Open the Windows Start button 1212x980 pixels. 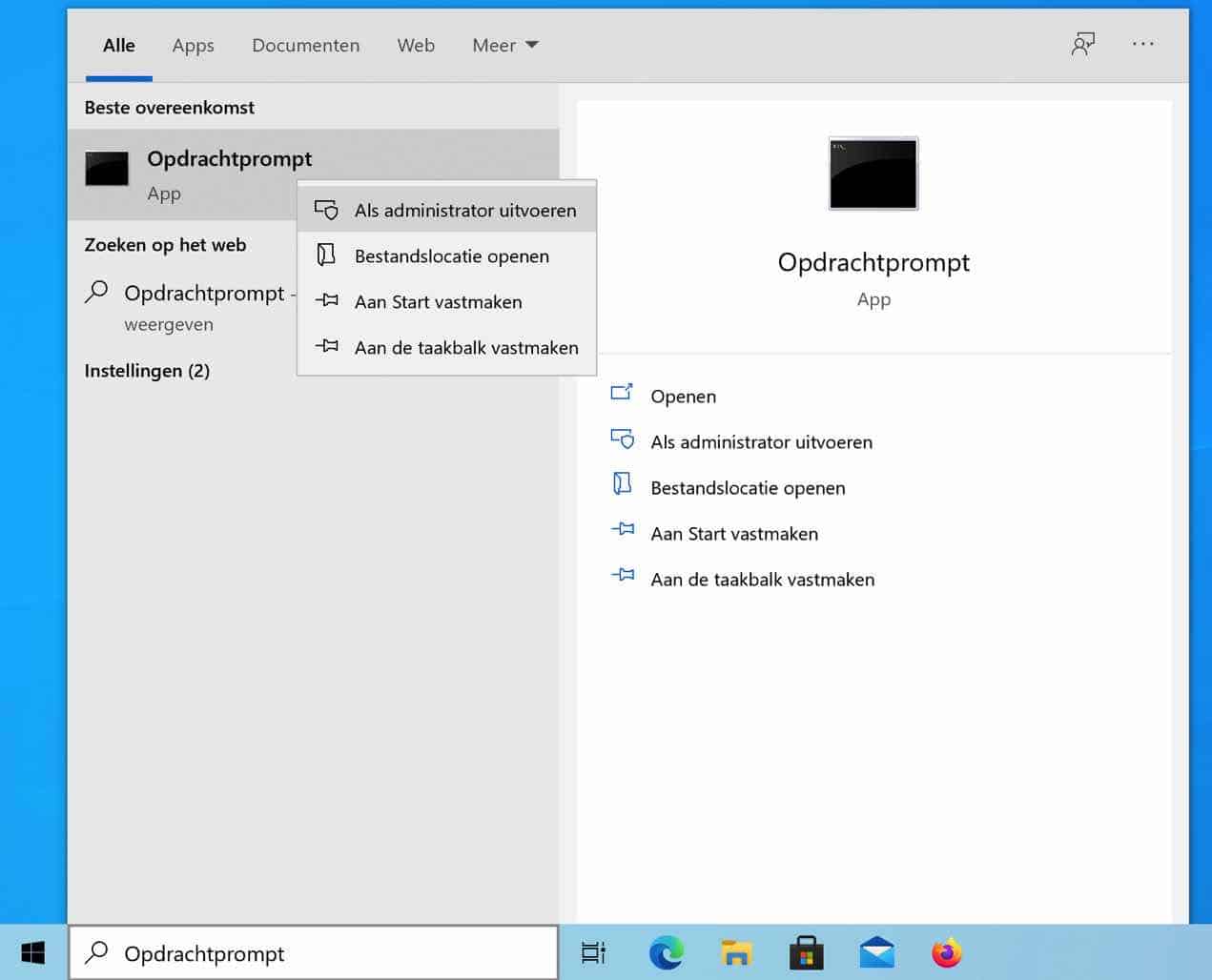(x=33, y=952)
